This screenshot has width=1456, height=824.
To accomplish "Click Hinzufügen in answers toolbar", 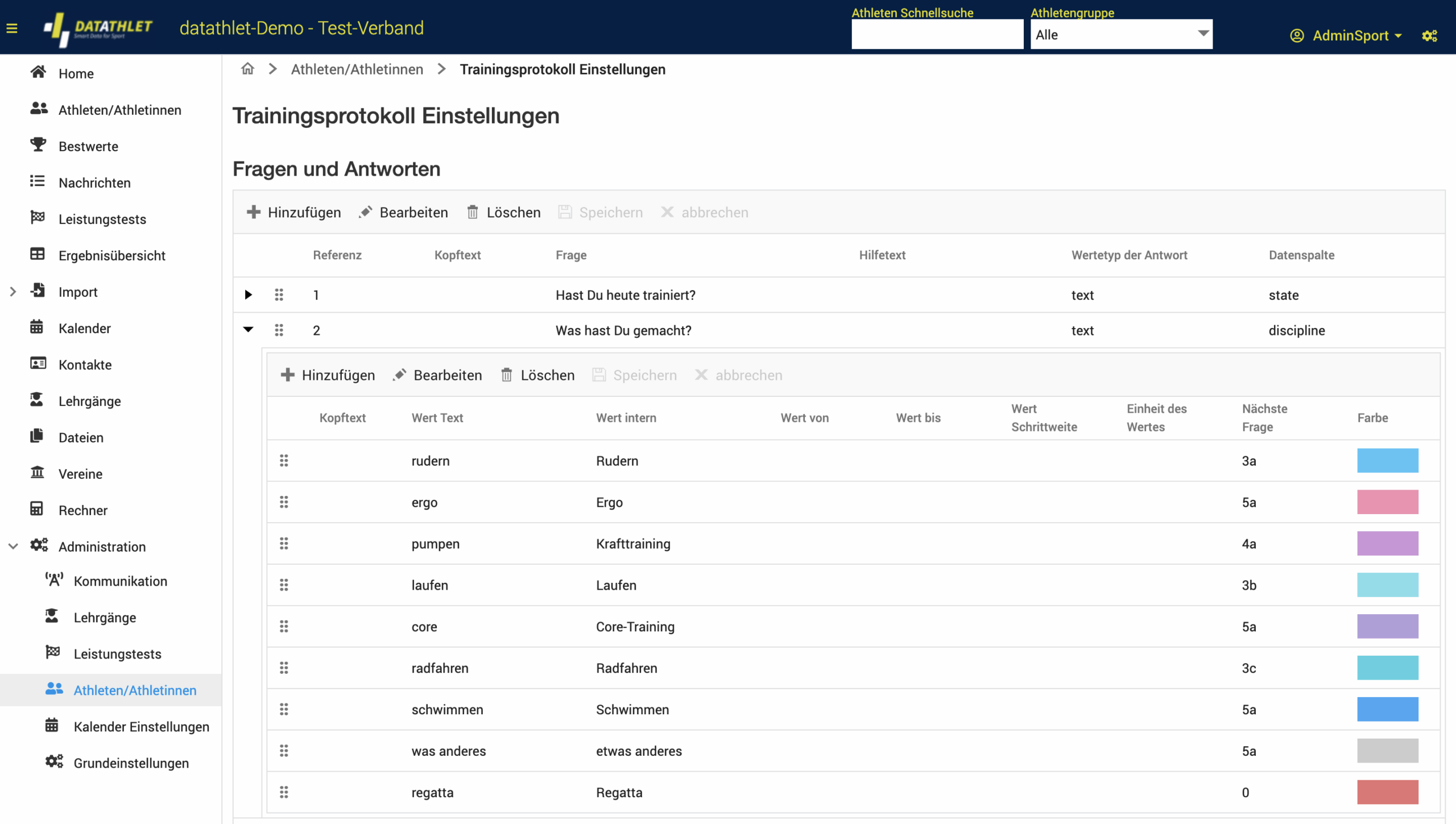I will pyautogui.click(x=328, y=375).
